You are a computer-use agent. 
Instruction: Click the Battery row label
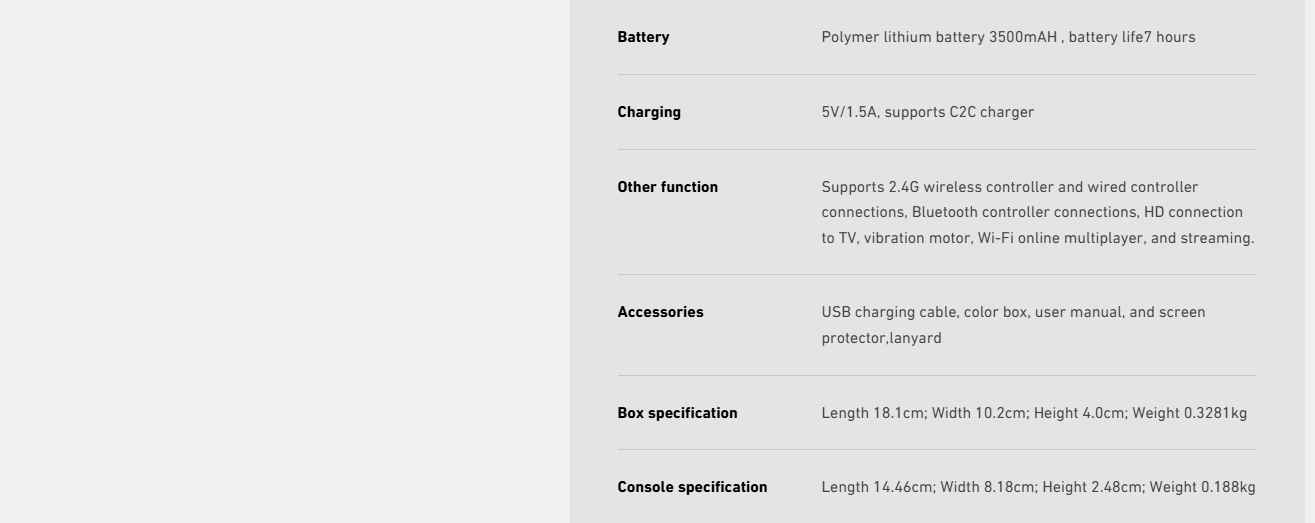pyautogui.click(x=643, y=37)
